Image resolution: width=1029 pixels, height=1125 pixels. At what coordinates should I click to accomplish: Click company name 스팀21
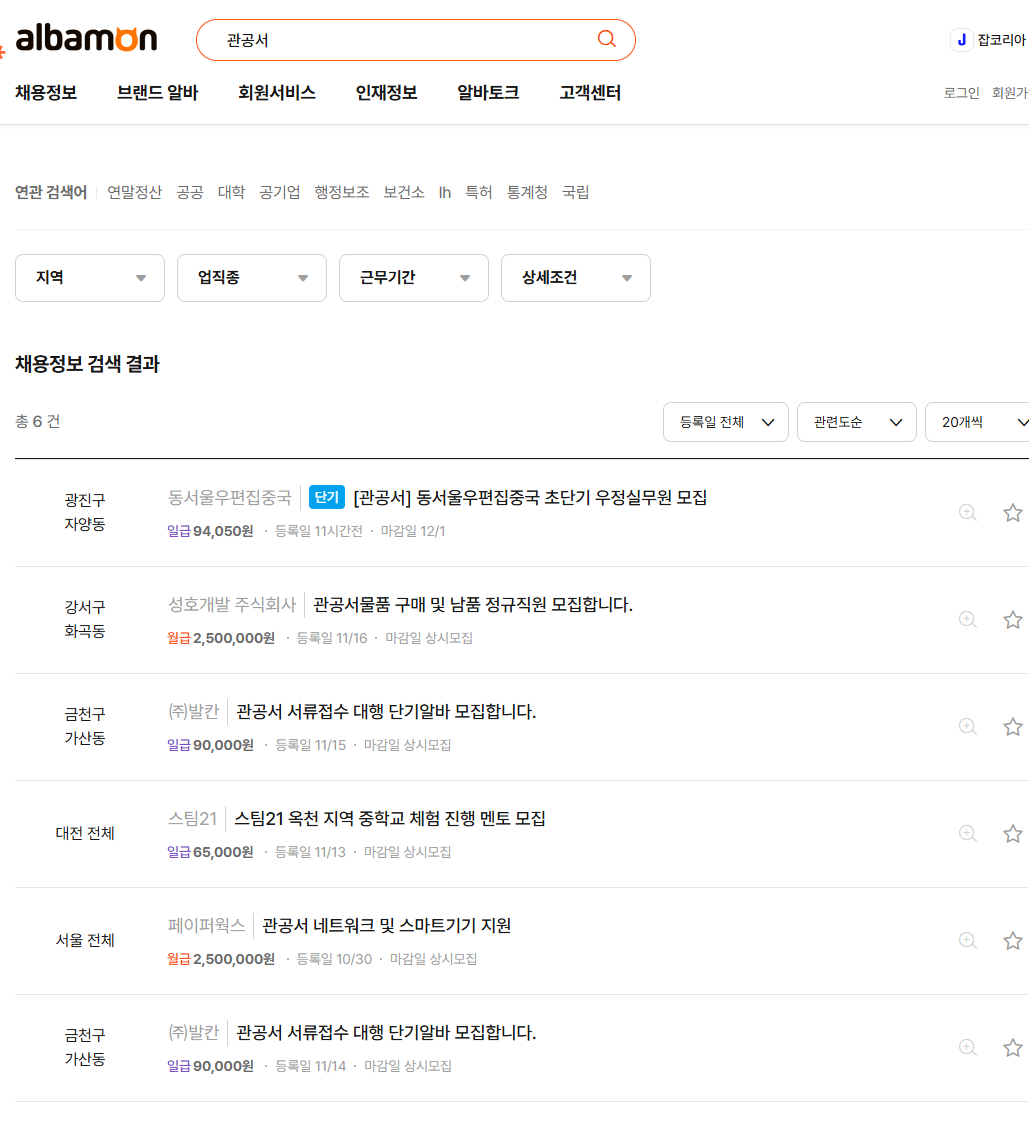click(x=192, y=818)
